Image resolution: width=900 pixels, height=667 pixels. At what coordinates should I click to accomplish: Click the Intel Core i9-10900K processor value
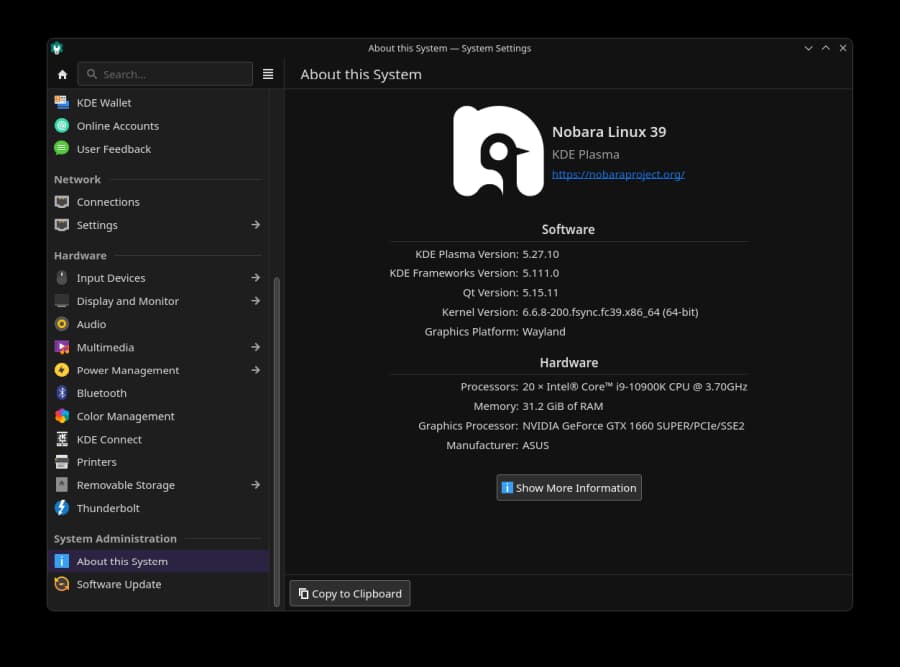tap(635, 387)
